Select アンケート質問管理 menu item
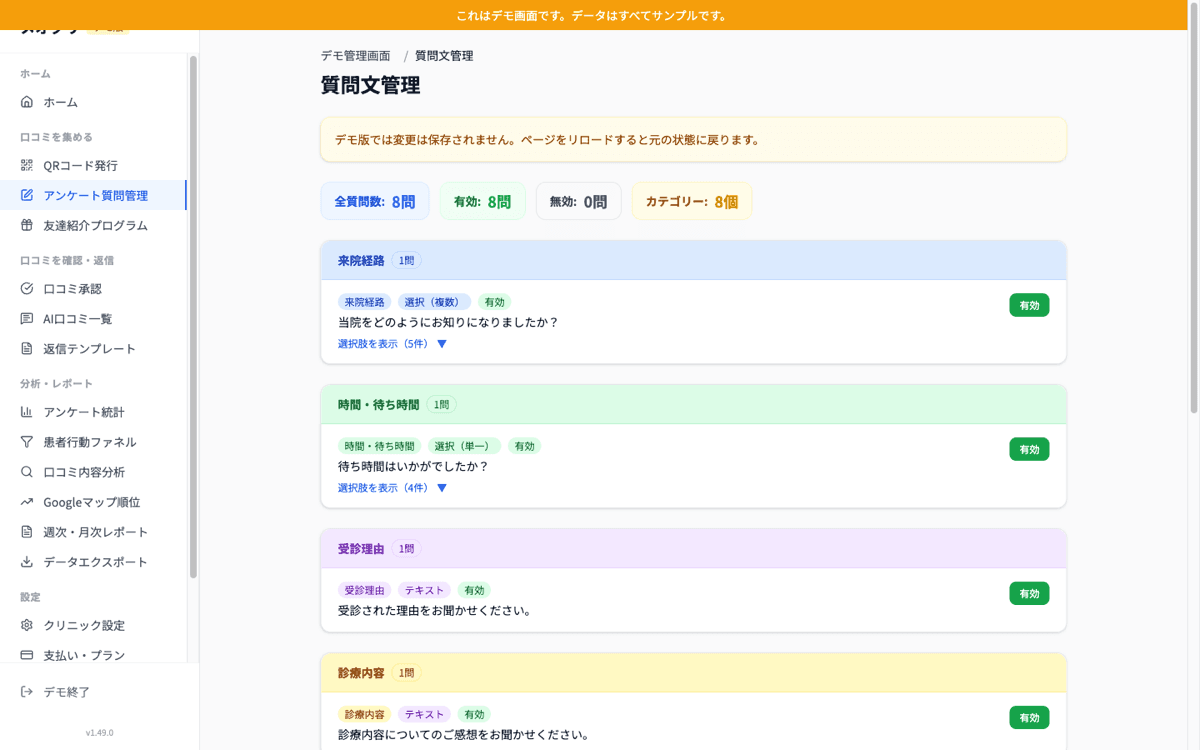This screenshot has width=1200, height=750. 93,195
